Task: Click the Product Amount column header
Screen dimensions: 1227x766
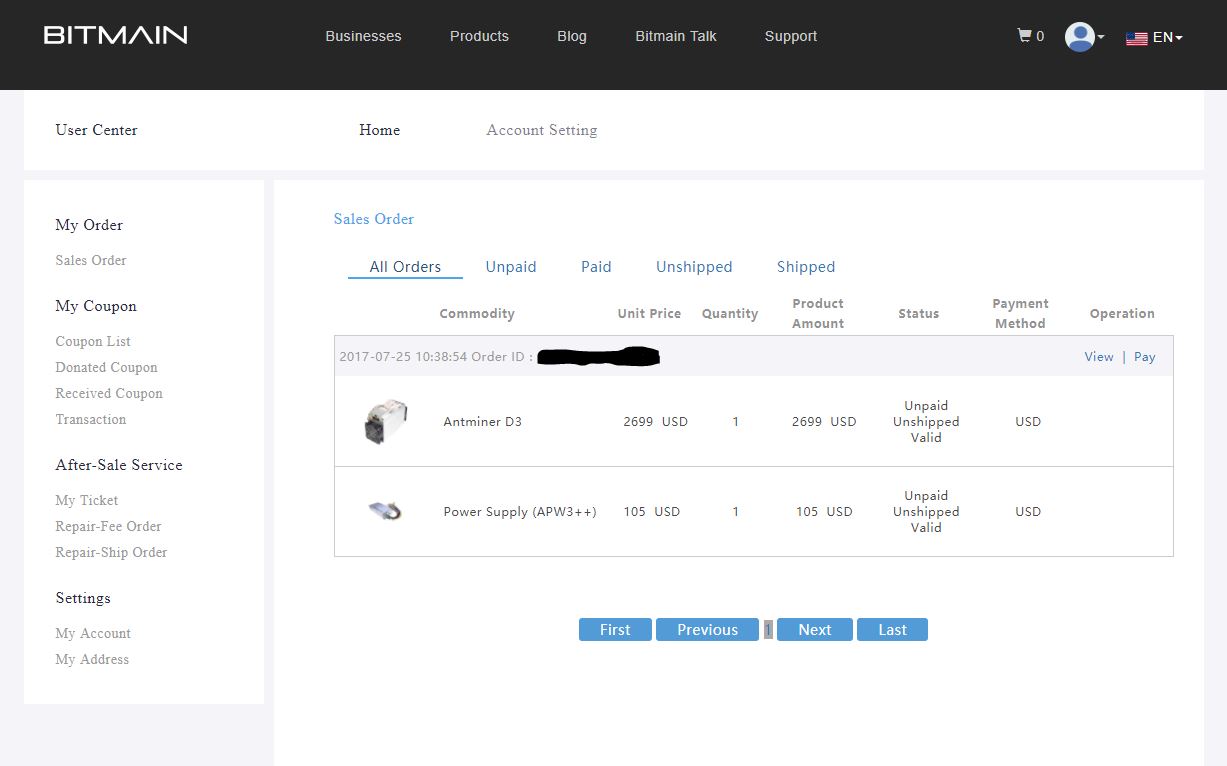Action: [818, 313]
